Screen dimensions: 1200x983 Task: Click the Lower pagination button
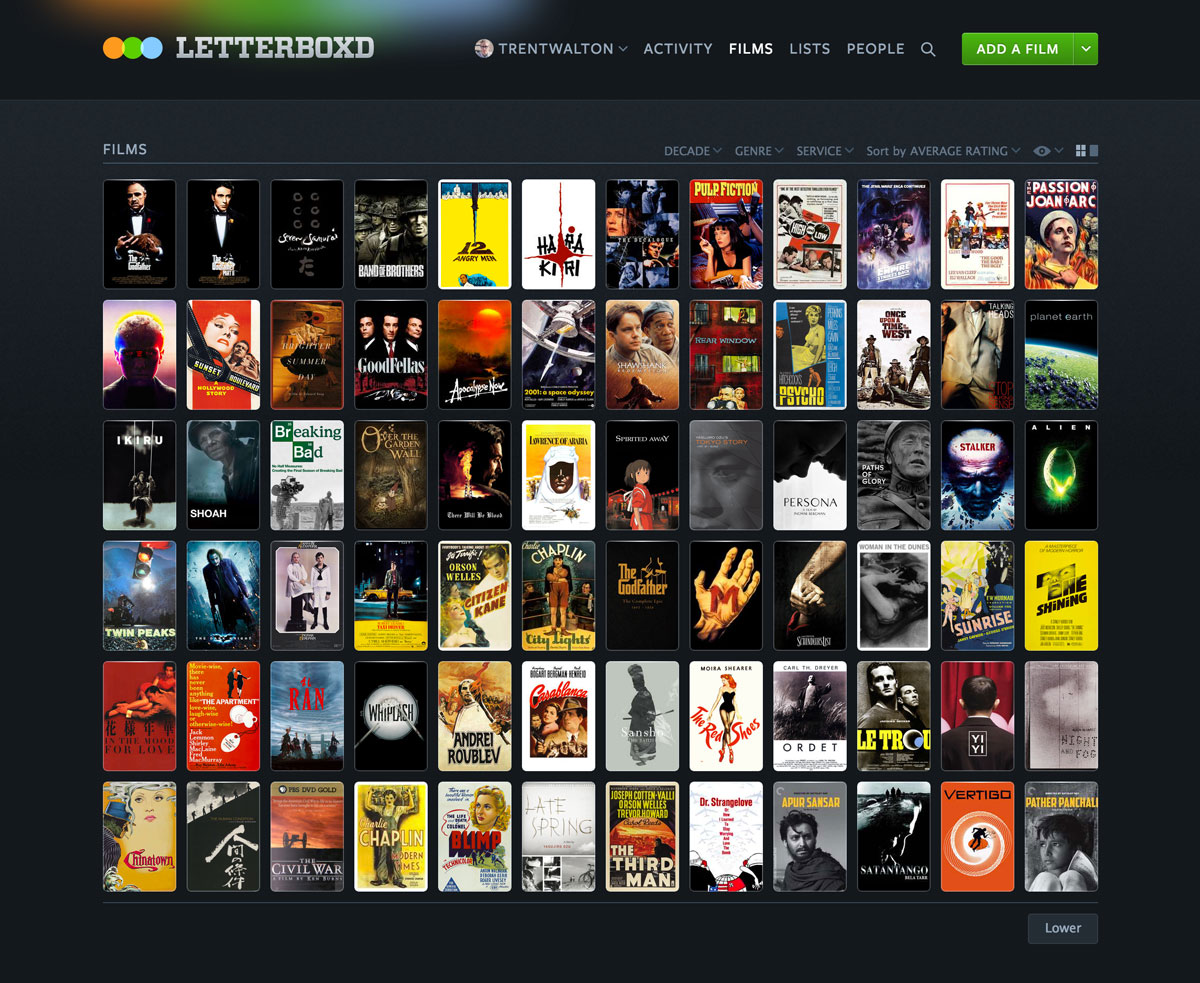point(1062,928)
